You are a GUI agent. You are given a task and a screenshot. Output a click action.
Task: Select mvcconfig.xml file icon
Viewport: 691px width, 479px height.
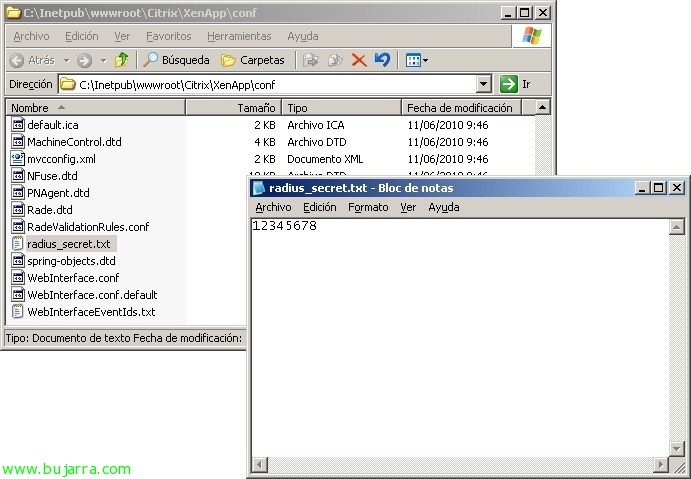tap(17, 159)
